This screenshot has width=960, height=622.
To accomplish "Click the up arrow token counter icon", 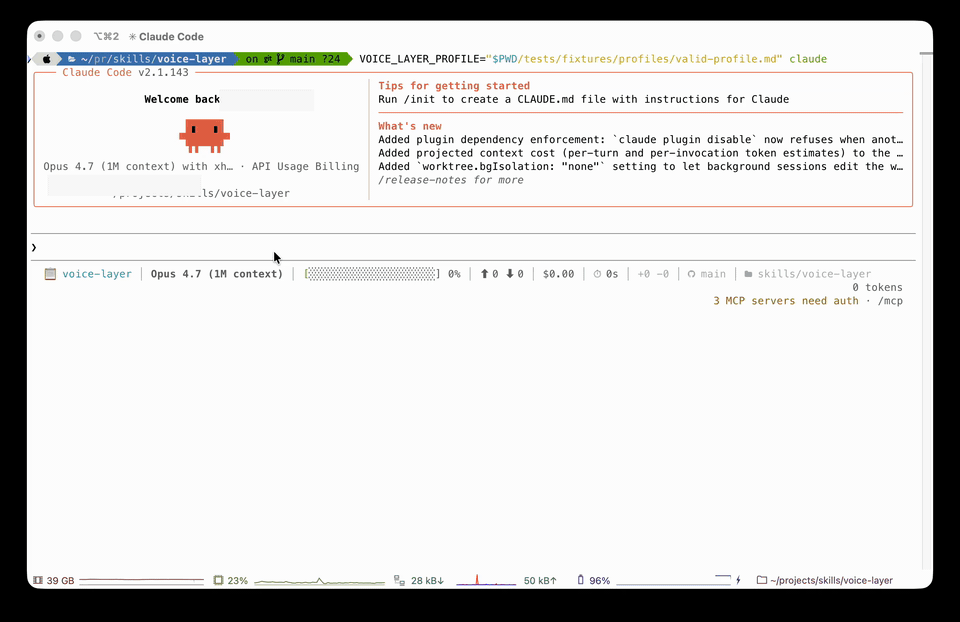I will [x=484, y=274].
